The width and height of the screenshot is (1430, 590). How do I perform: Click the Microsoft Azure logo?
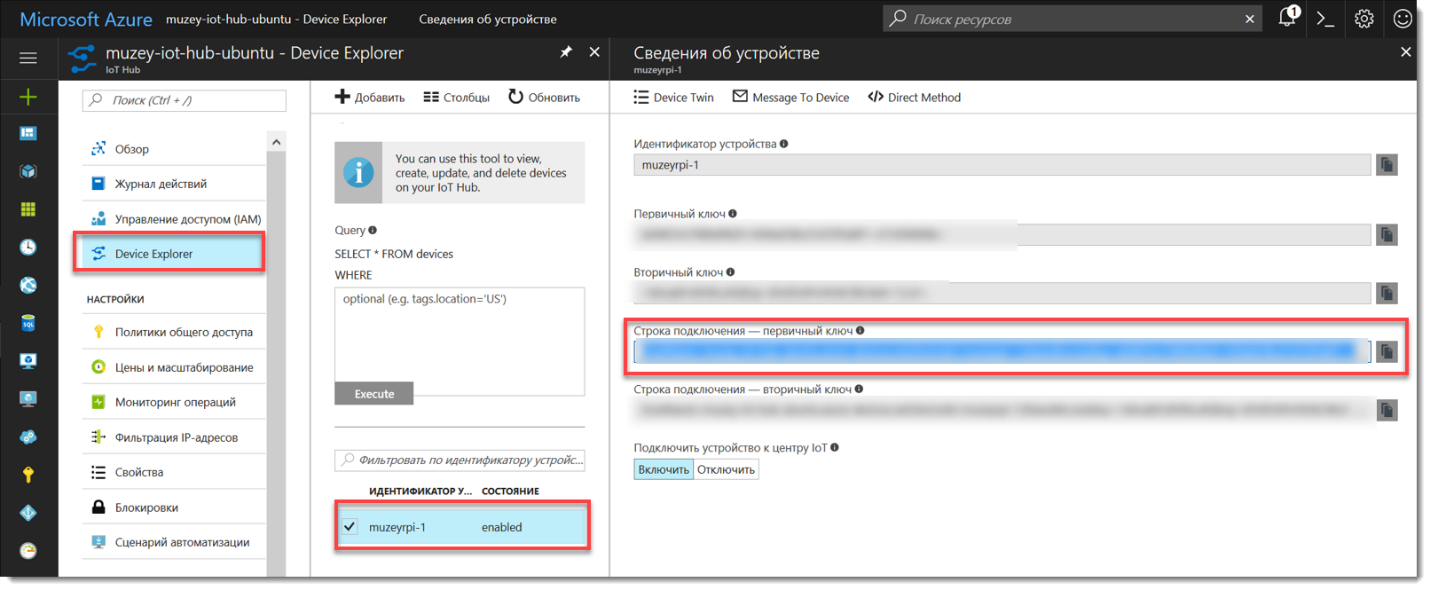tap(86, 19)
